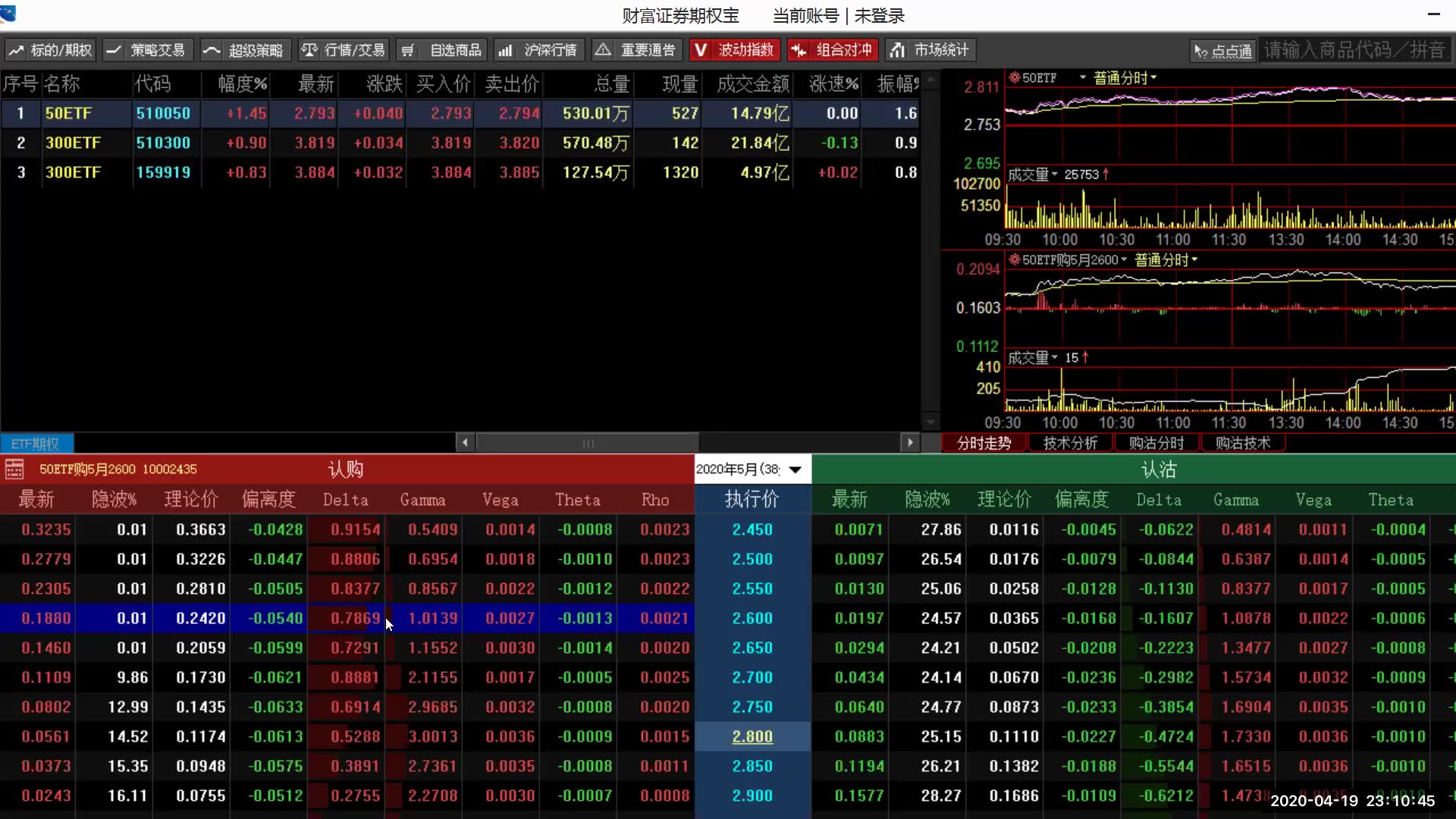
Task: Open the 组合对冲 red button
Action: 833,50
